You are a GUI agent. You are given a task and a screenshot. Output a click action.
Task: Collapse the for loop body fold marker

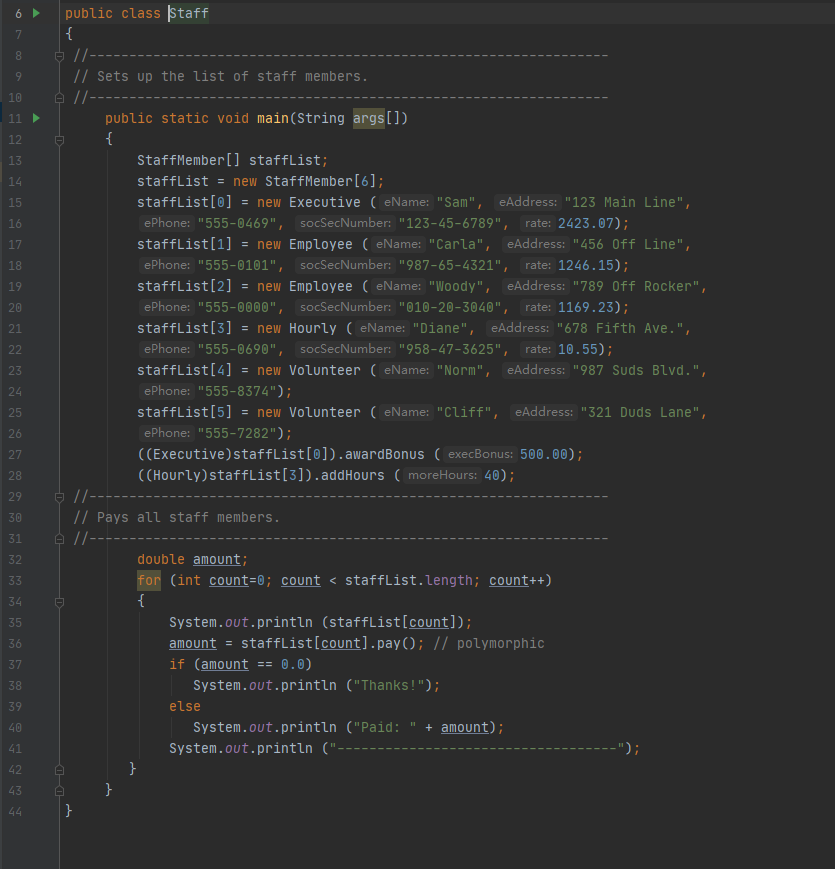point(59,601)
